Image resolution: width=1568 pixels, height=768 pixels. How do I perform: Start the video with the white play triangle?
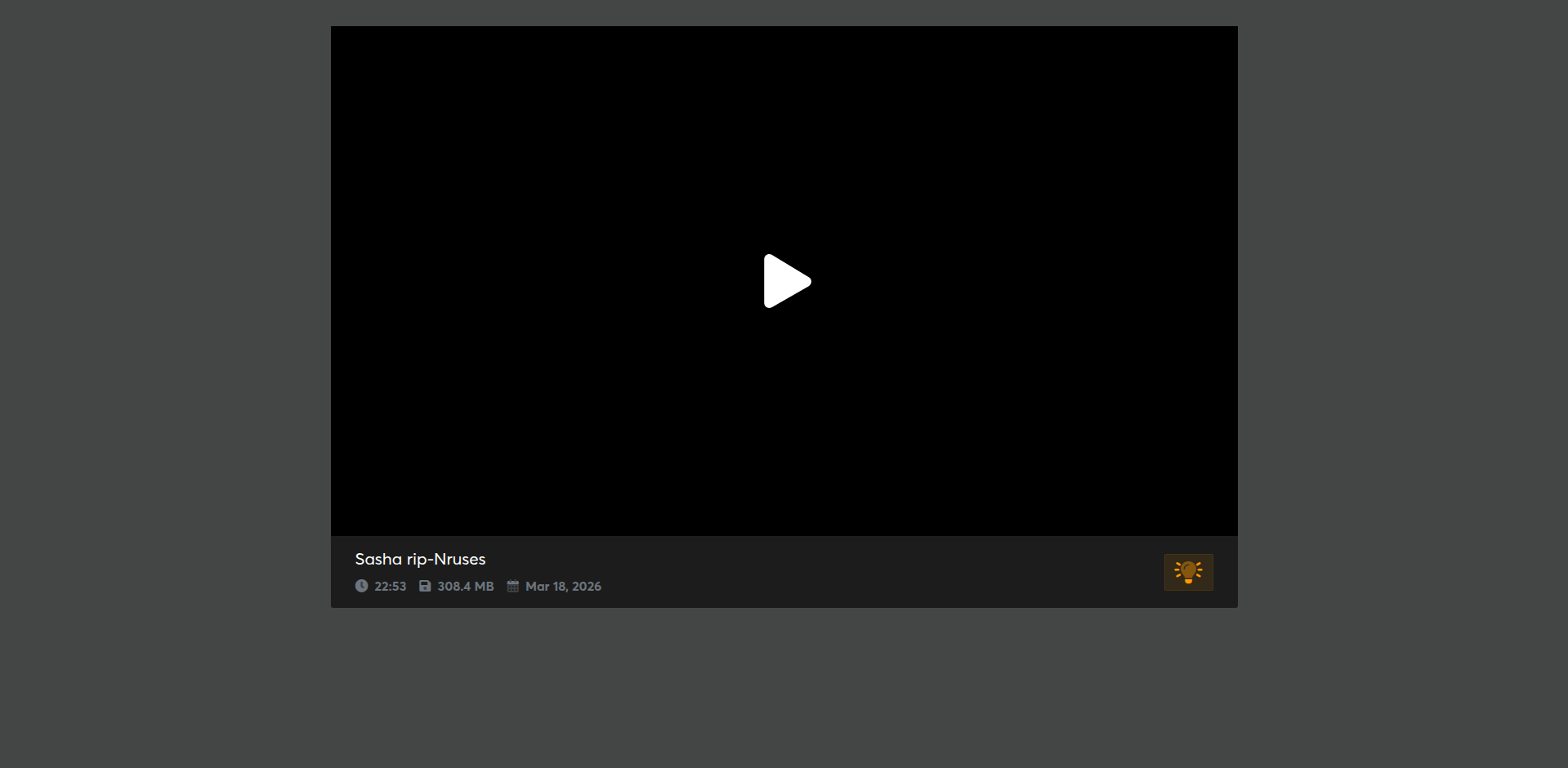(786, 281)
